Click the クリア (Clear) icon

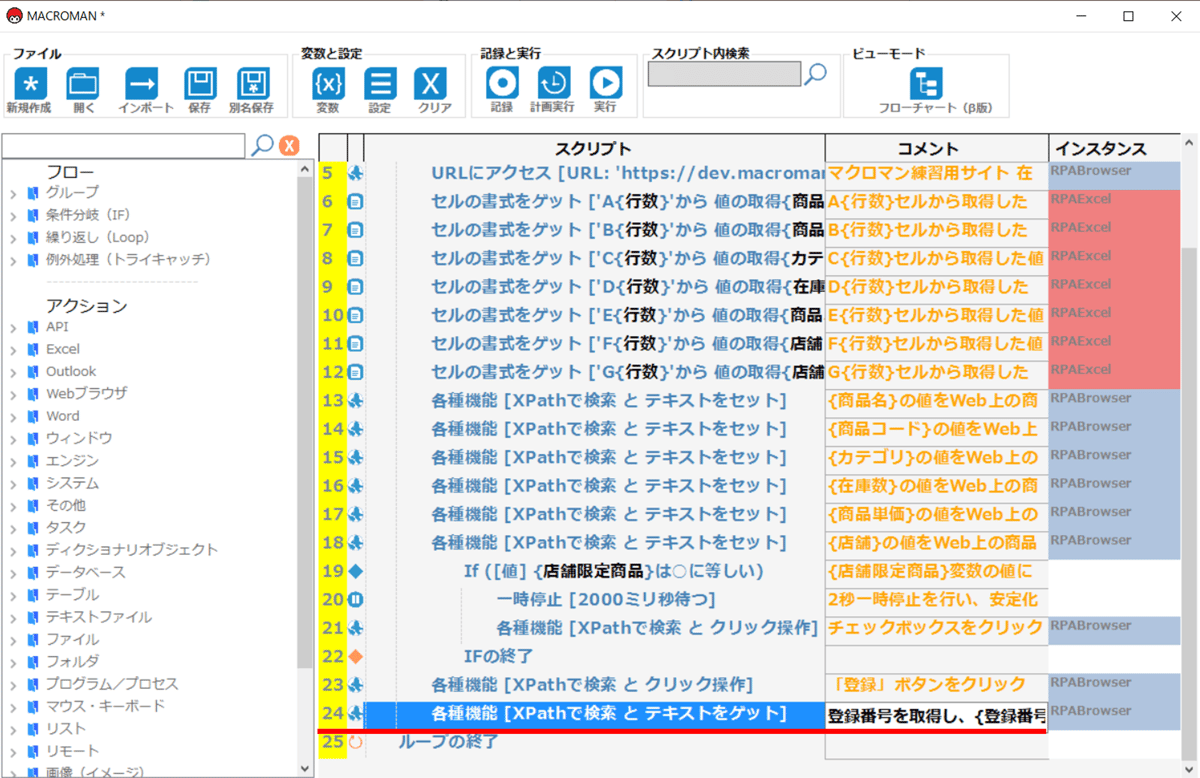431,83
